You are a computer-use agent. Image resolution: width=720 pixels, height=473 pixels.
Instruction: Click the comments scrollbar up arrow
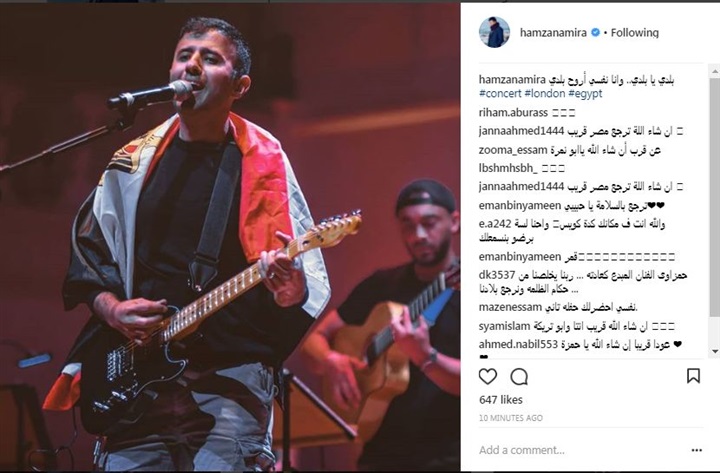(715, 71)
